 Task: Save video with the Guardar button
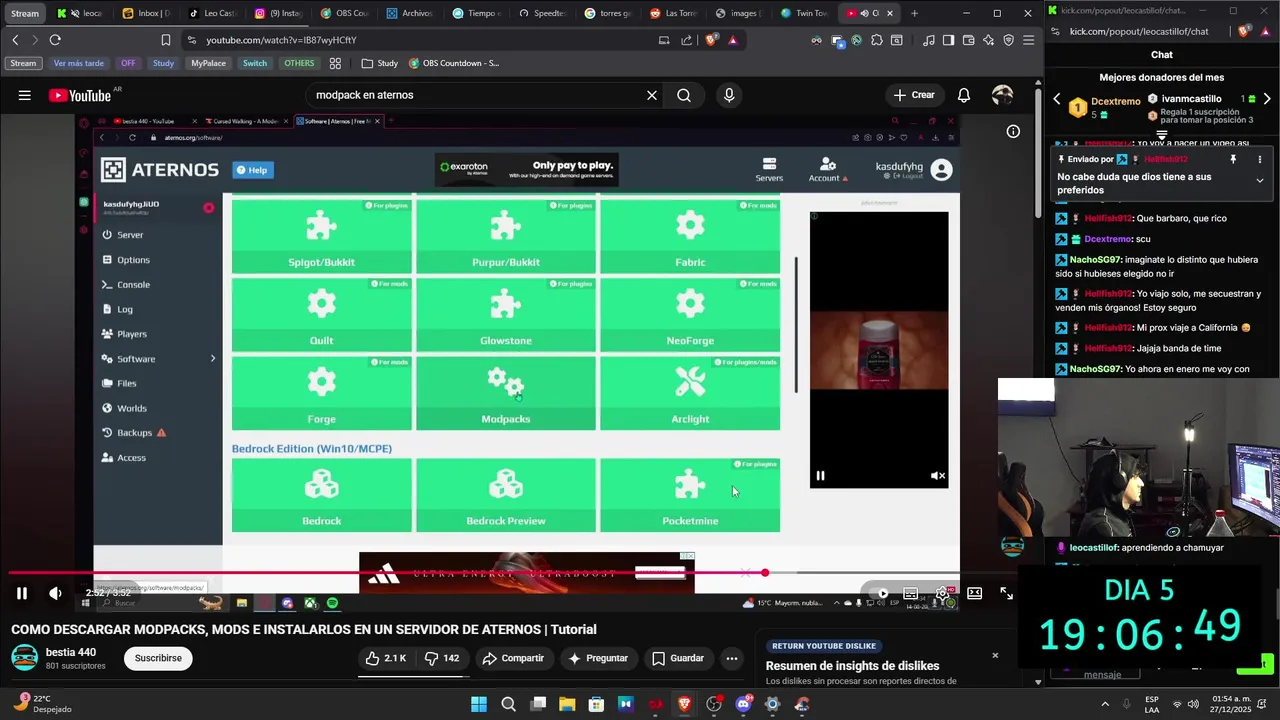click(678, 658)
